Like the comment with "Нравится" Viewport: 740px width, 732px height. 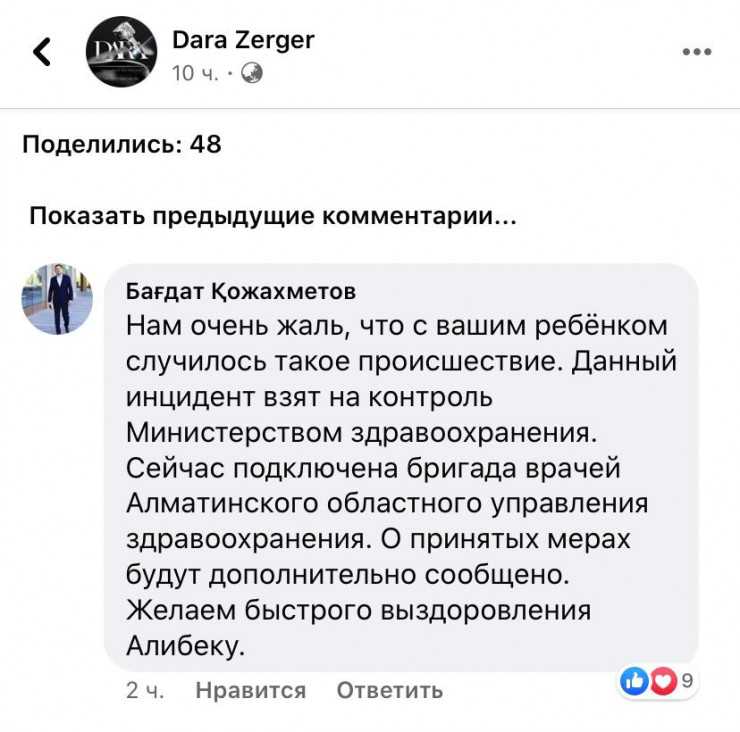click(x=250, y=690)
